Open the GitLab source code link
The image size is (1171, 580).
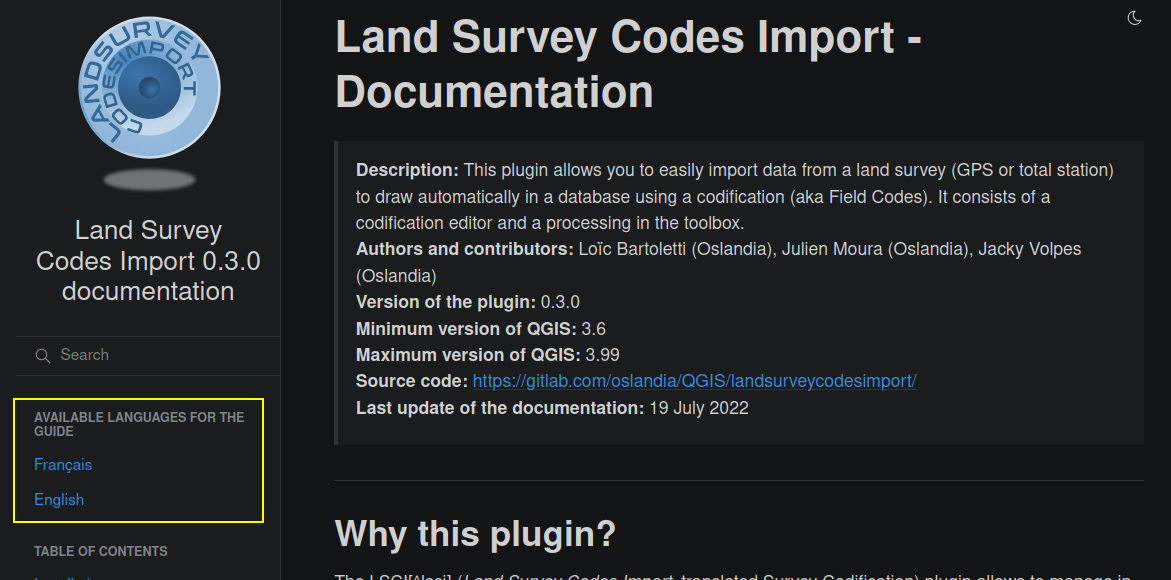695,381
